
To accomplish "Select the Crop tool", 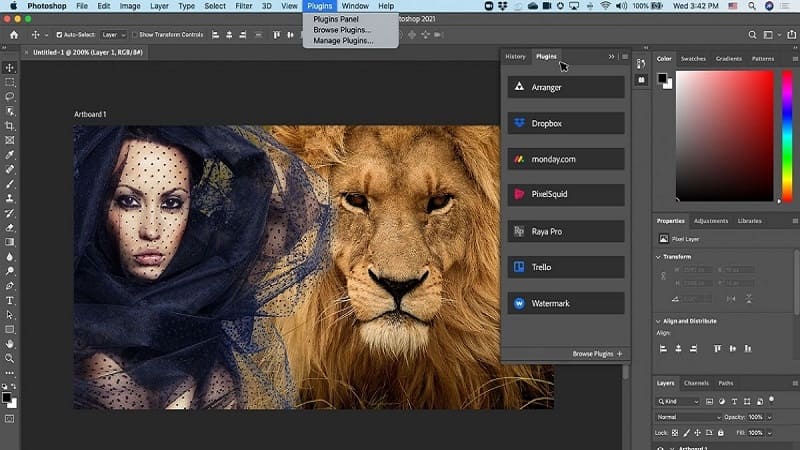I will [x=10, y=126].
